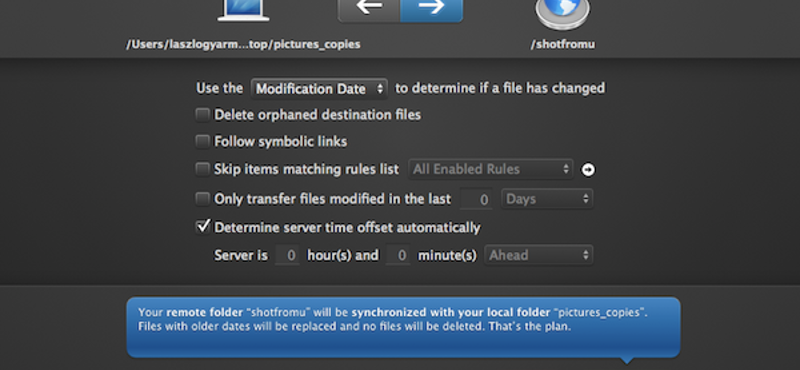Image resolution: width=800 pixels, height=370 pixels.
Task: Click the remote path /shotfromu label
Action: pos(563,44)
